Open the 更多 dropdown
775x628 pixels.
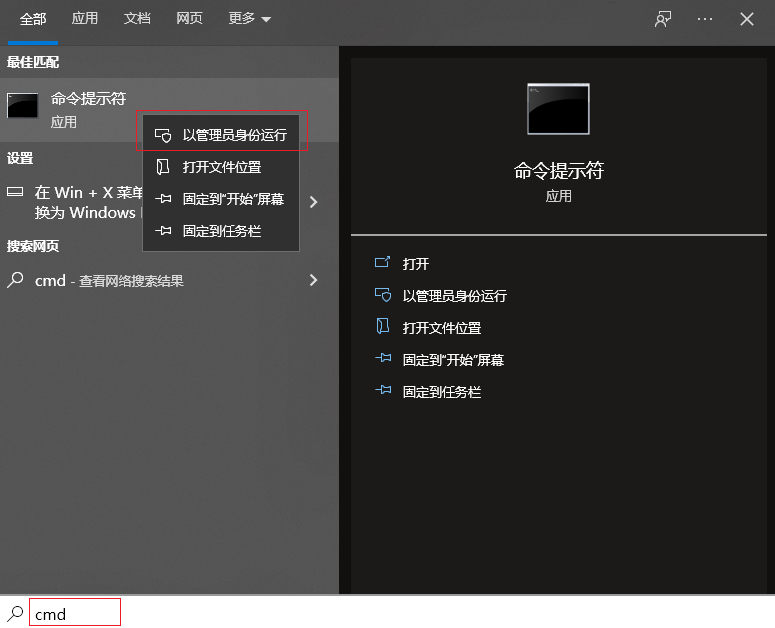(x=249, y=19)
